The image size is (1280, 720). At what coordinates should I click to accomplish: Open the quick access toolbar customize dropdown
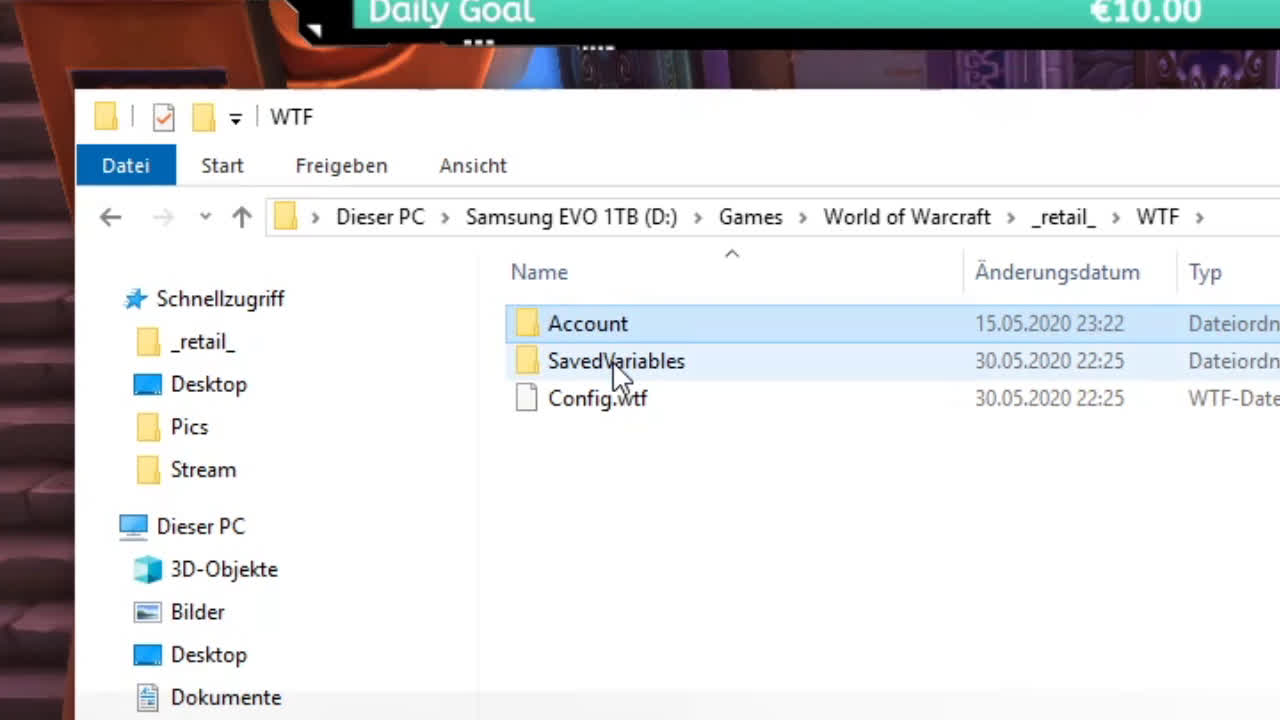click(x=235, y=118)
